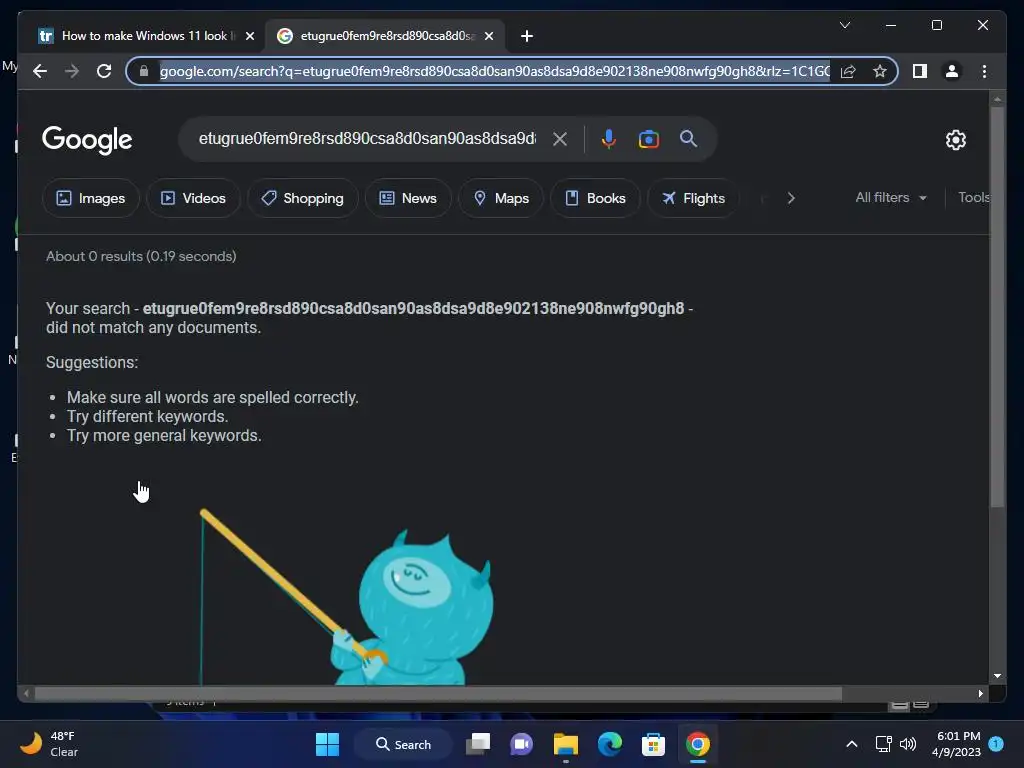Search by image with camera icon
The image size is (1024, 768).
point(648,139)
